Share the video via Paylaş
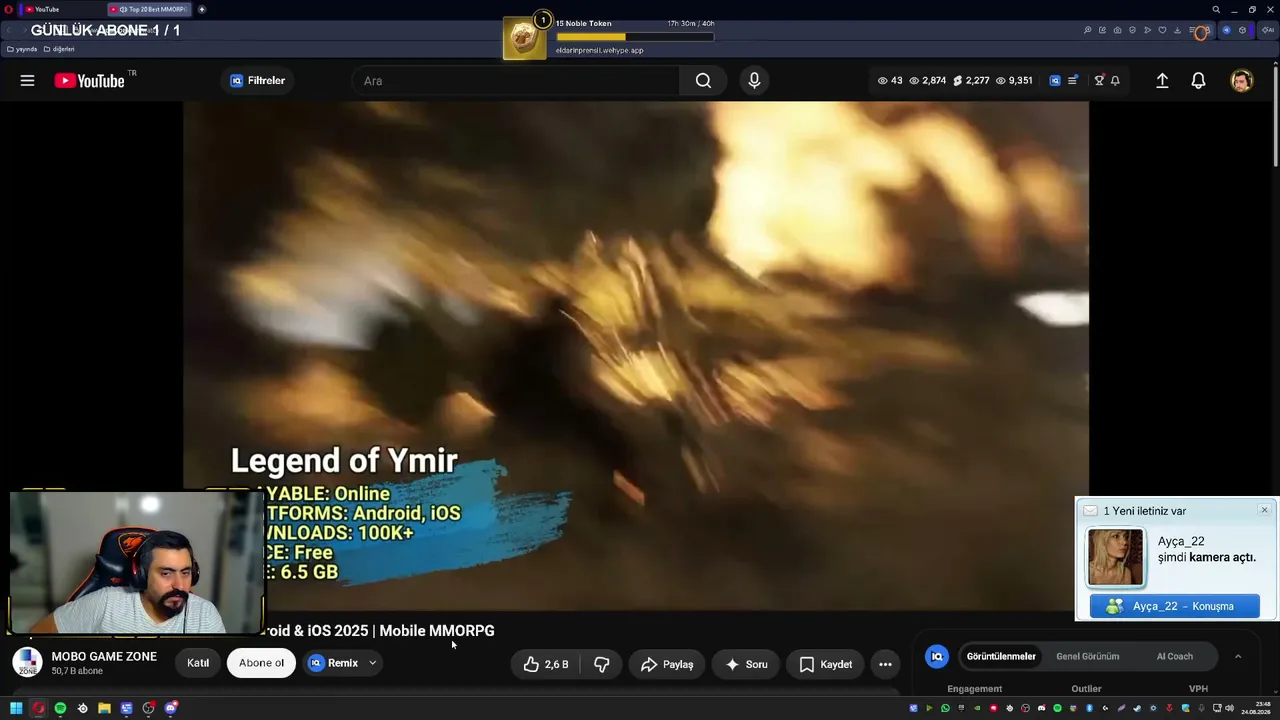This screenshot has width=1280, height=720. (667, 664)
